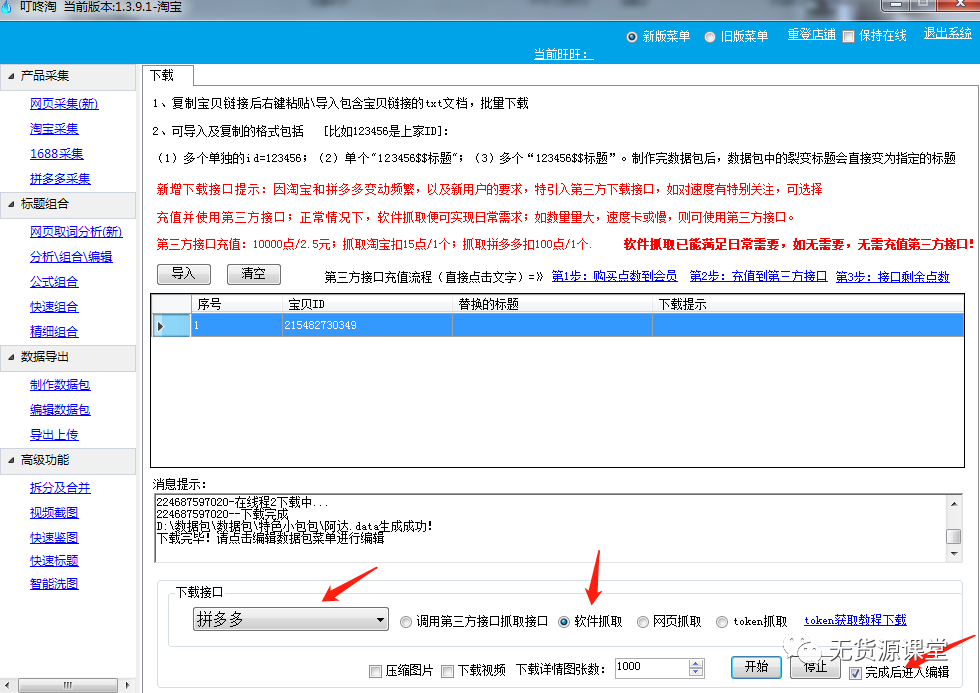Click the 叮咚淘 water-drop app icon
Screen dimensions: 980x693
click(6, 7)
